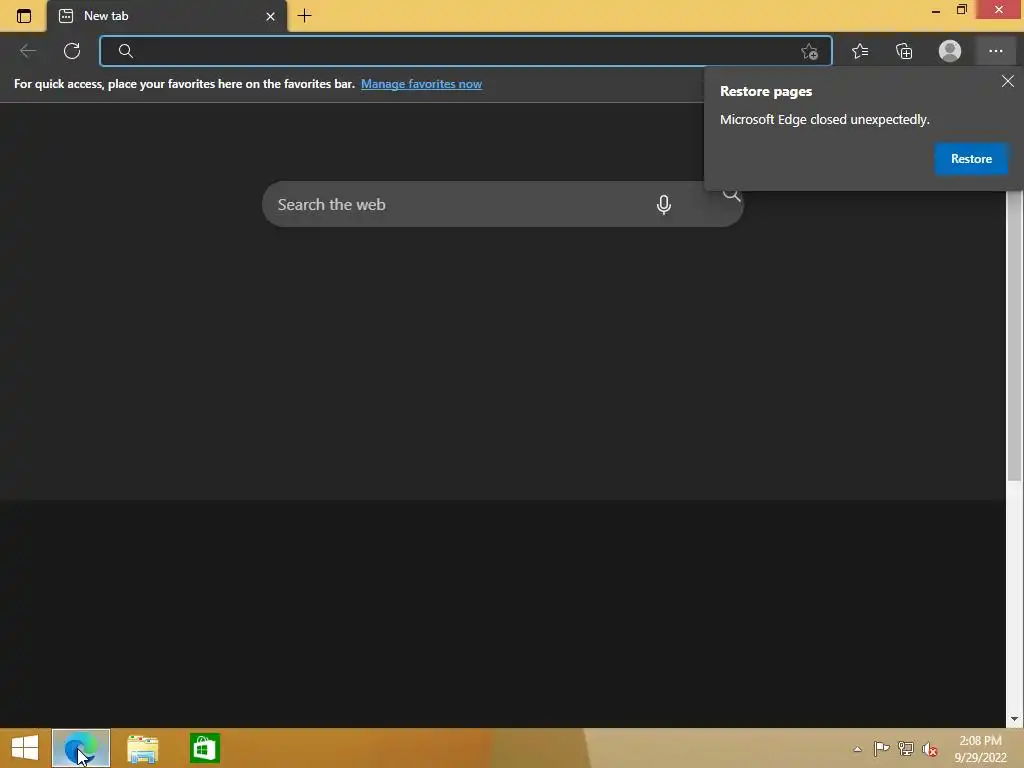Click the Restore button
1024x768 pixels.
click(971, 159)
